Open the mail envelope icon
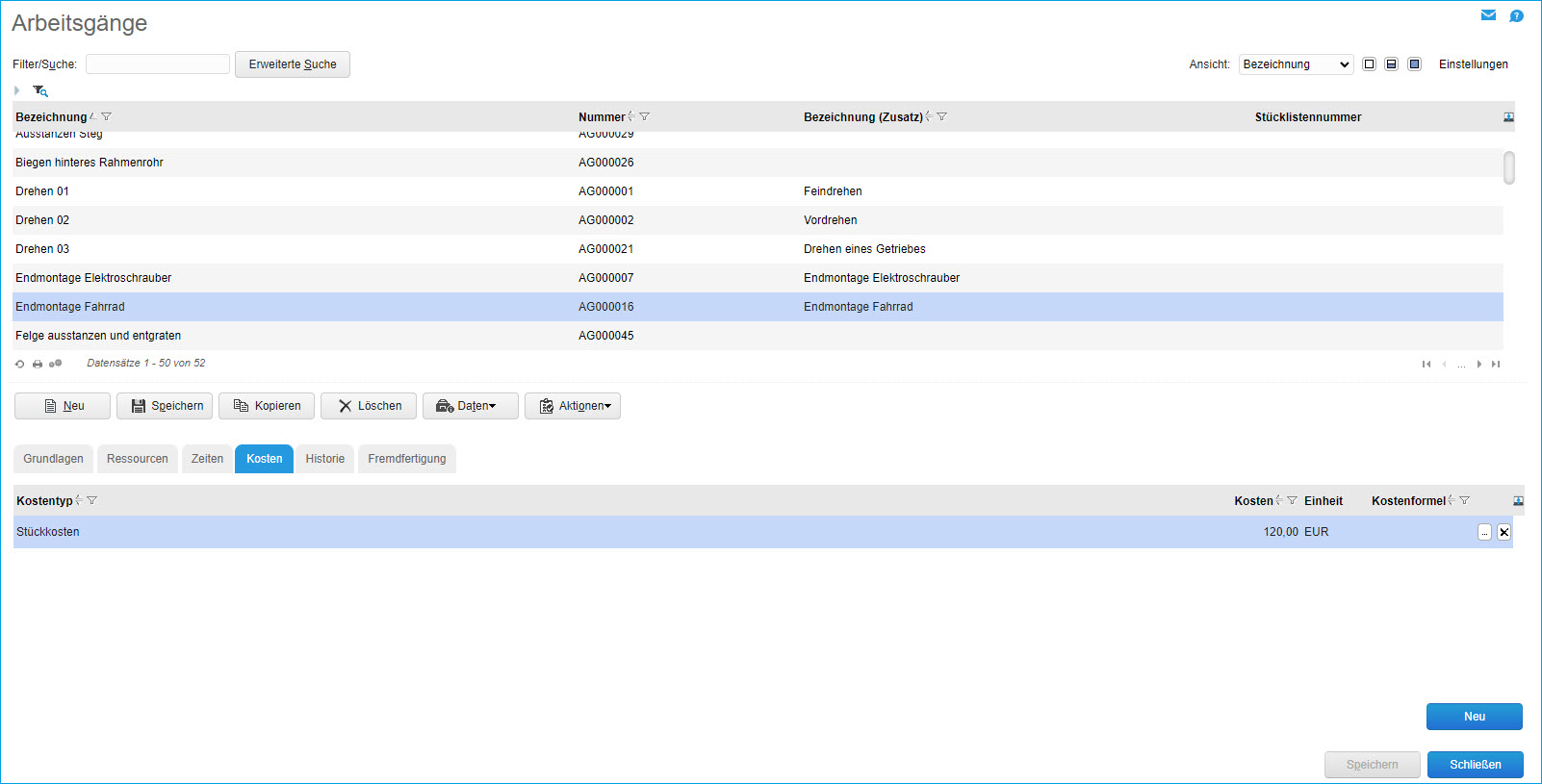Screen dimensions: 1542x784 pos(1488,15)
